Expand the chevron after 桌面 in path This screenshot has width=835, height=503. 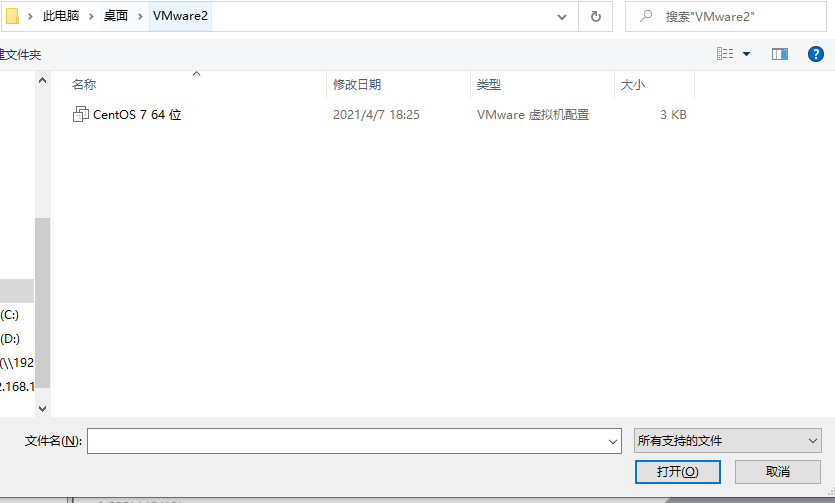click(x=140, y=17)
